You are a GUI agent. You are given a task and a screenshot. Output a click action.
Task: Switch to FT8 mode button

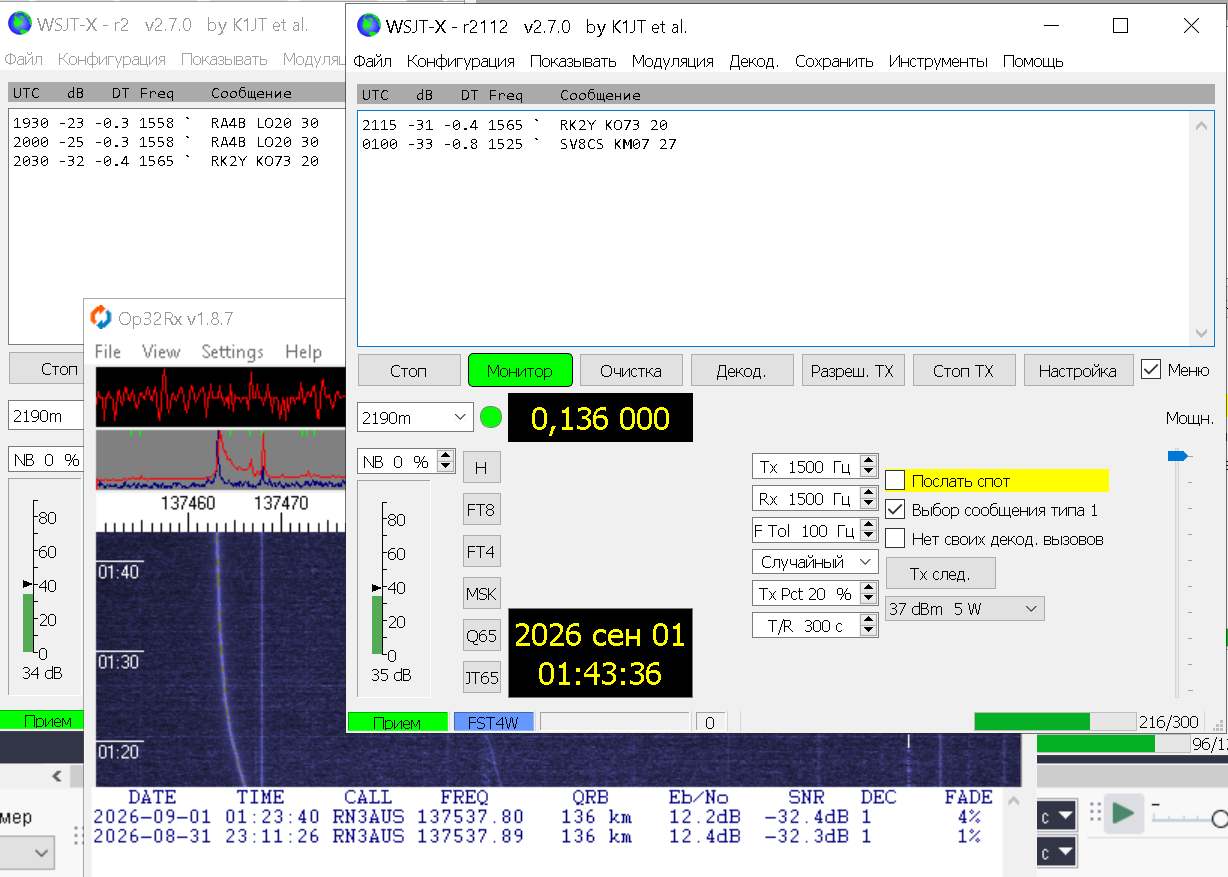(481, 510)
